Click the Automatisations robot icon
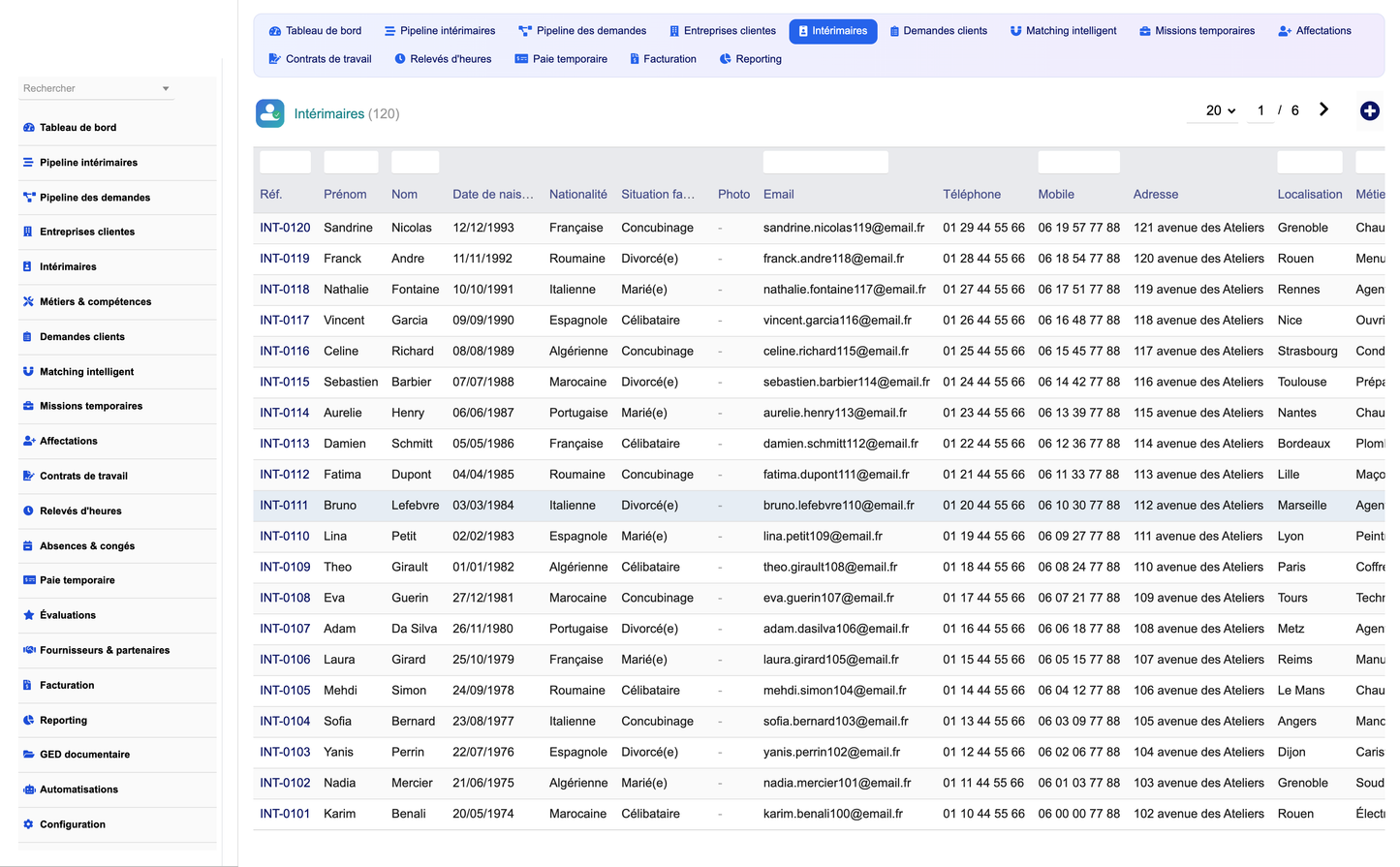1400x867 pixels. pos(29,790)
